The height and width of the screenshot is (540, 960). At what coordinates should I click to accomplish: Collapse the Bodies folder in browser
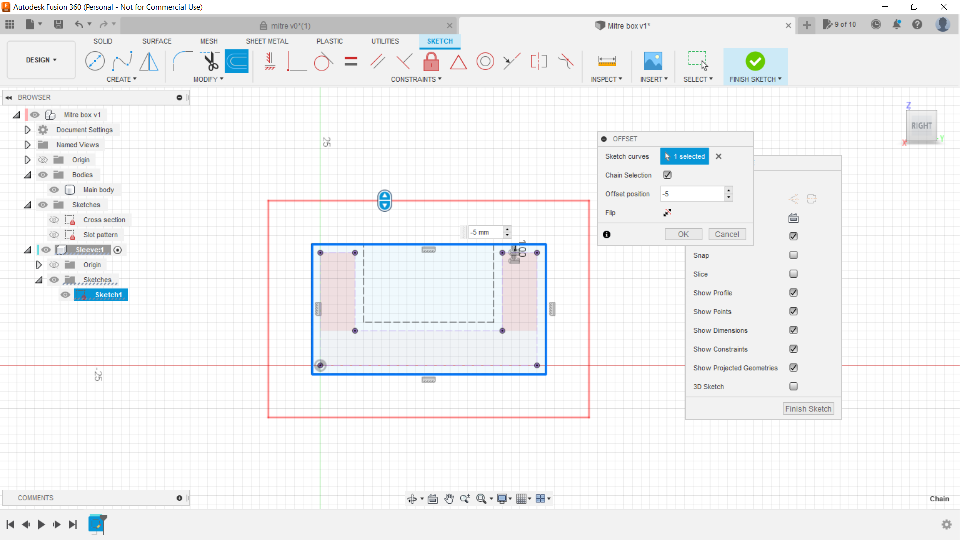[x=28, y=175]
